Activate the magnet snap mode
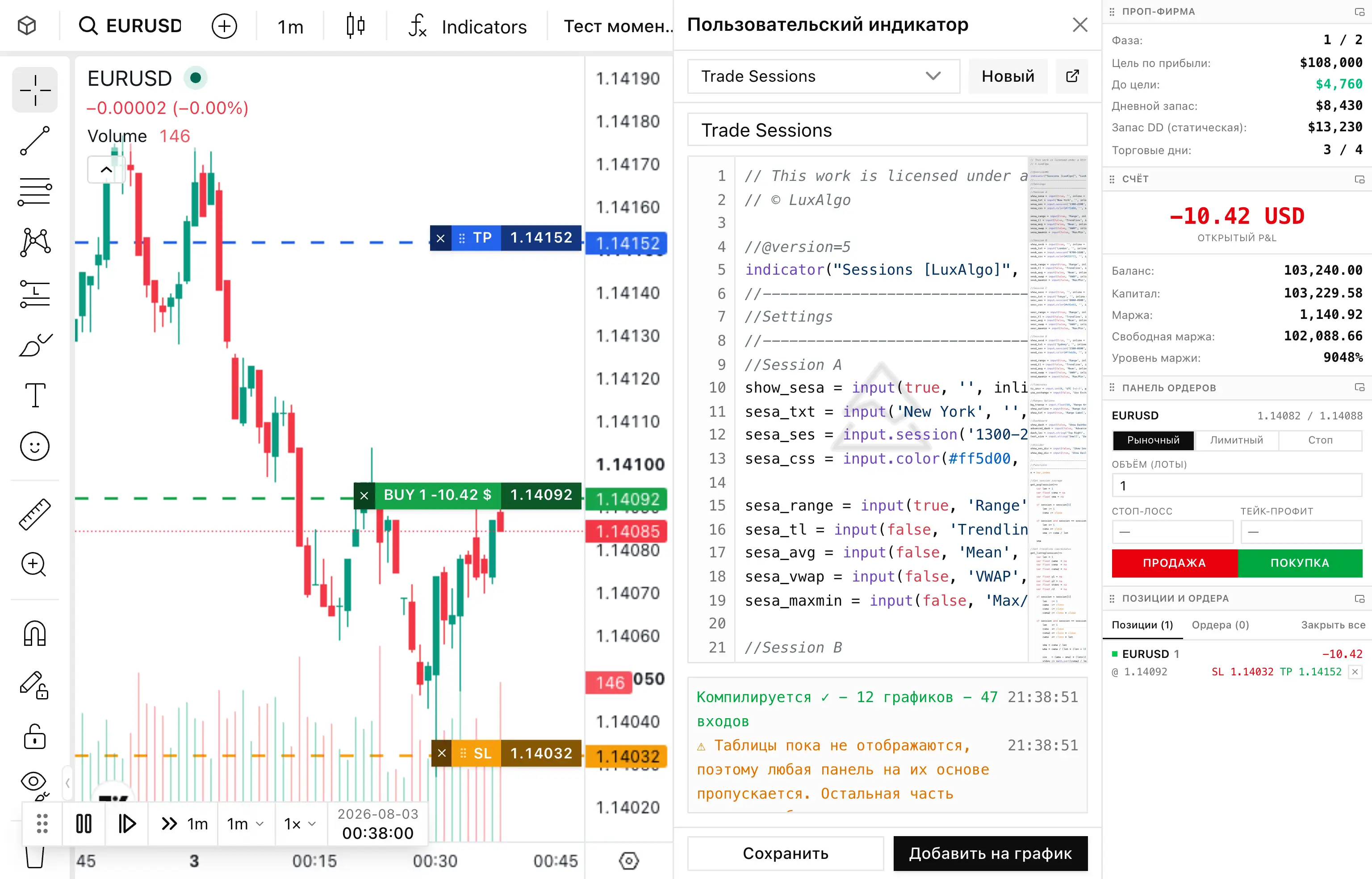This screenshot has width=1372, height=879. pos(35,633)
